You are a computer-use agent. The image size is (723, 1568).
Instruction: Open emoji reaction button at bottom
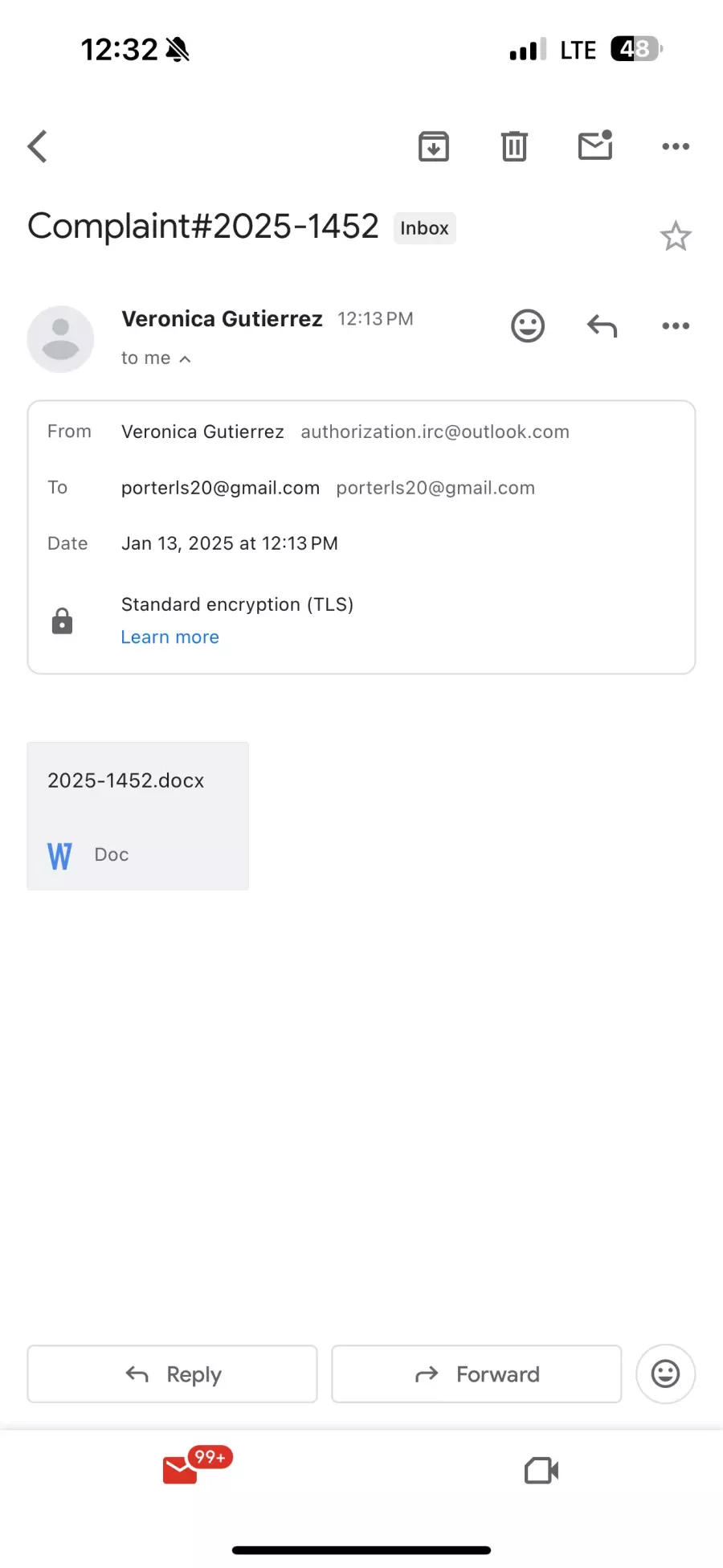[665, 1374]
